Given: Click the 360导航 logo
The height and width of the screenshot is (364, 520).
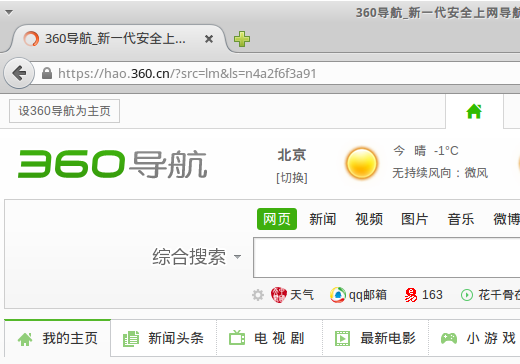Looking at the screenshot, I should pyautogui.click(x=112, y=164).
